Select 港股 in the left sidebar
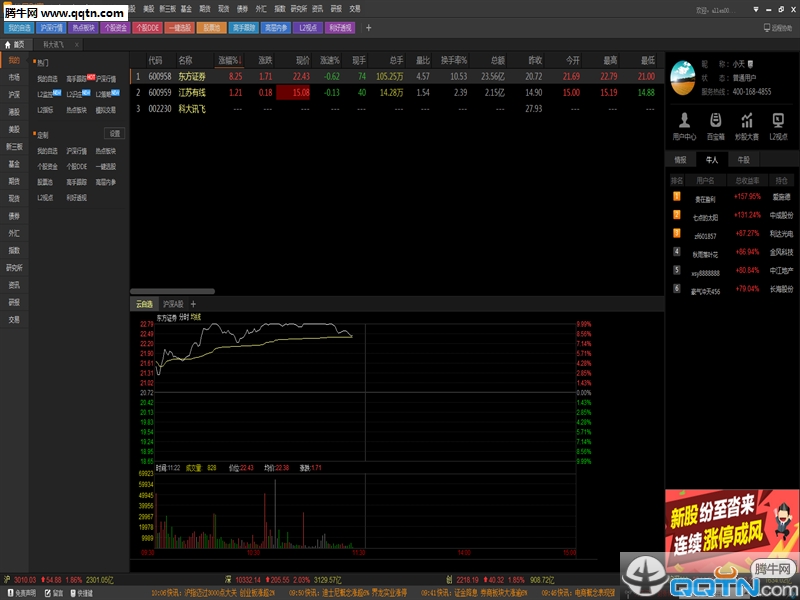The image size is (800, 600). 14,112
